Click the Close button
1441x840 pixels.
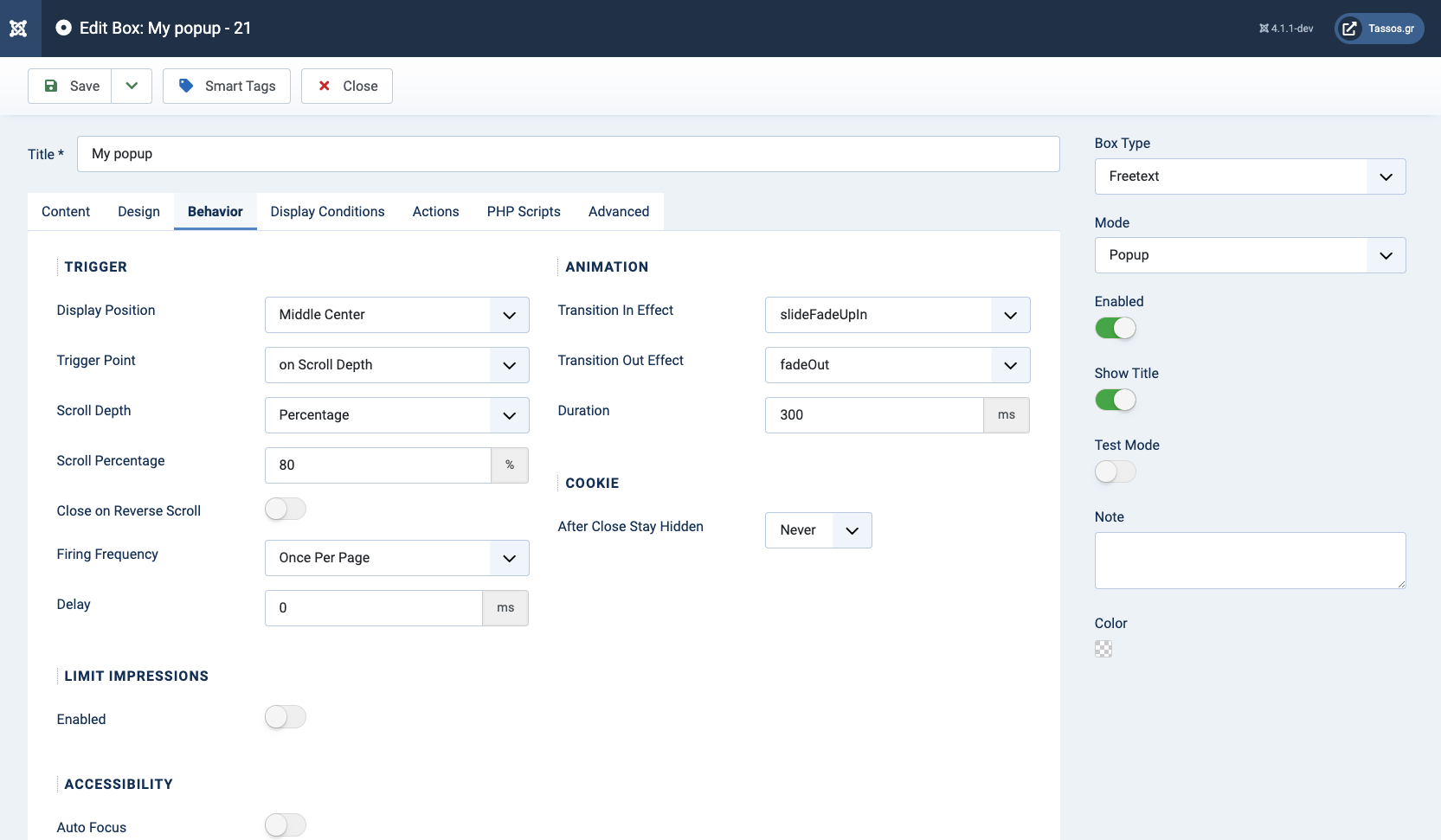pyautogui.click(x=347, y=86)
